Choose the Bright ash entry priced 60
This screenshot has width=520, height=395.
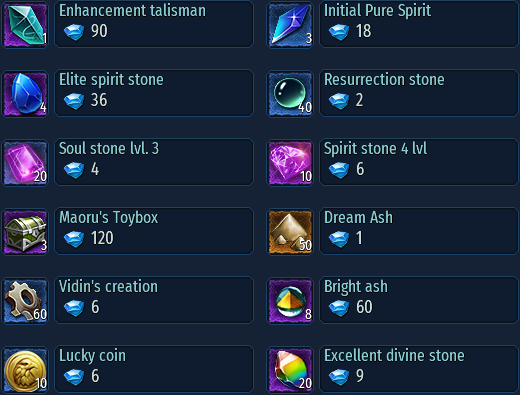click(419, 300)
